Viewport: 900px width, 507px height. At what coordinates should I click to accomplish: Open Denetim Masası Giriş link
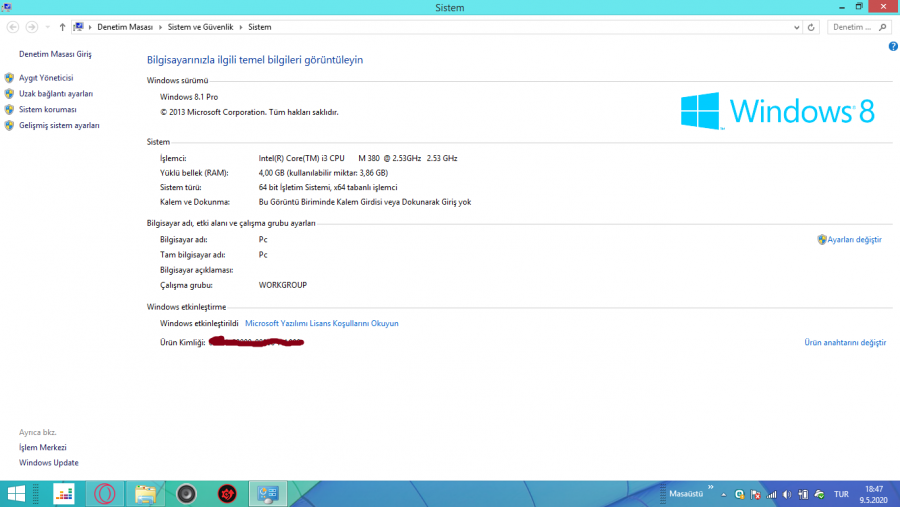(x=55, y=54)
